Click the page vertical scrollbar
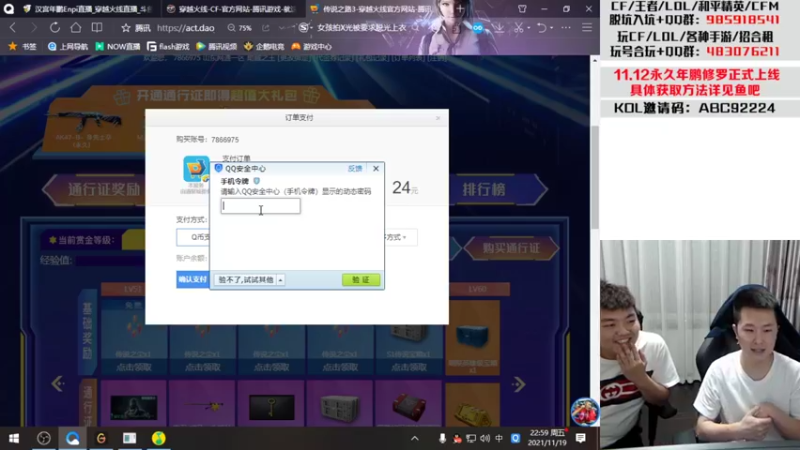The width and height of the screenshot is (800, 450). (594, 179)
